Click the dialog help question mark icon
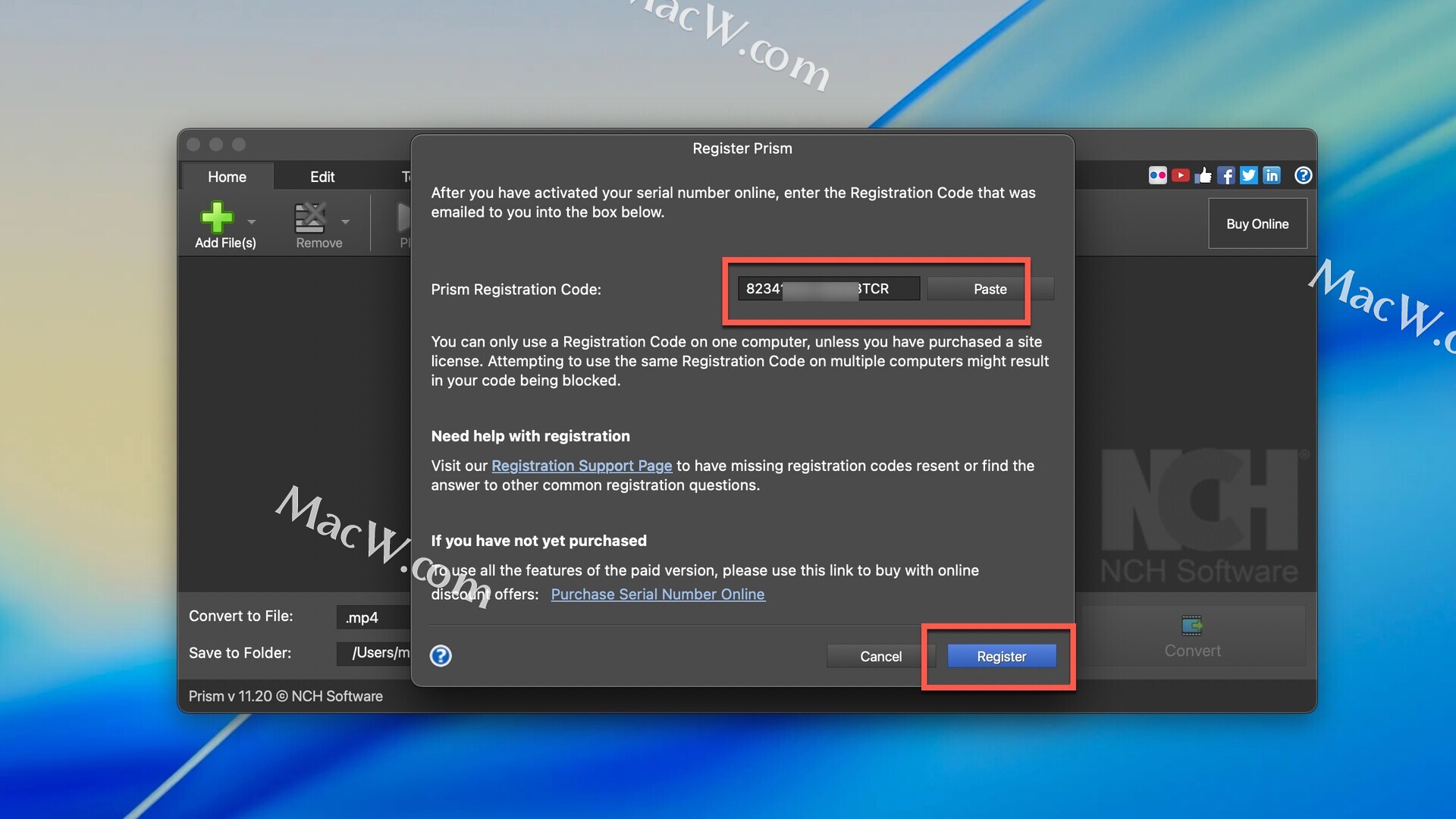This screenshot has height=819, width=1456. click(x=441, y=656)
